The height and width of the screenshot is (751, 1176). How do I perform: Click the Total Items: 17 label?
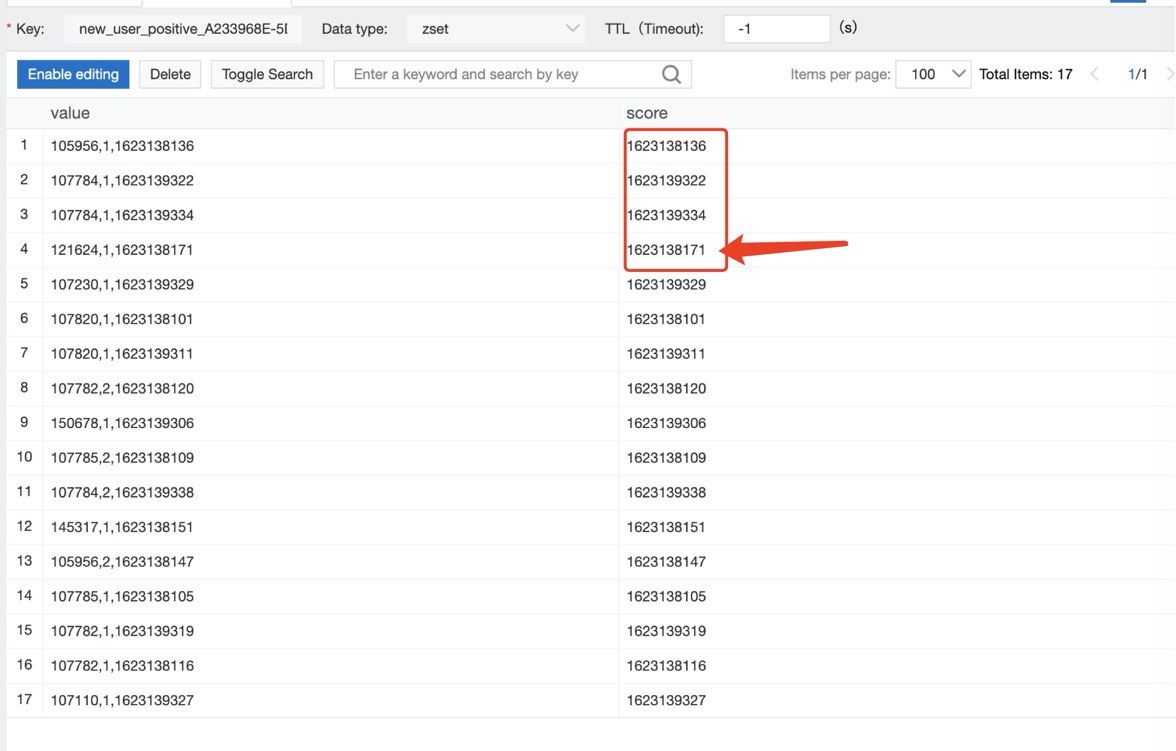click(1025, 74)
